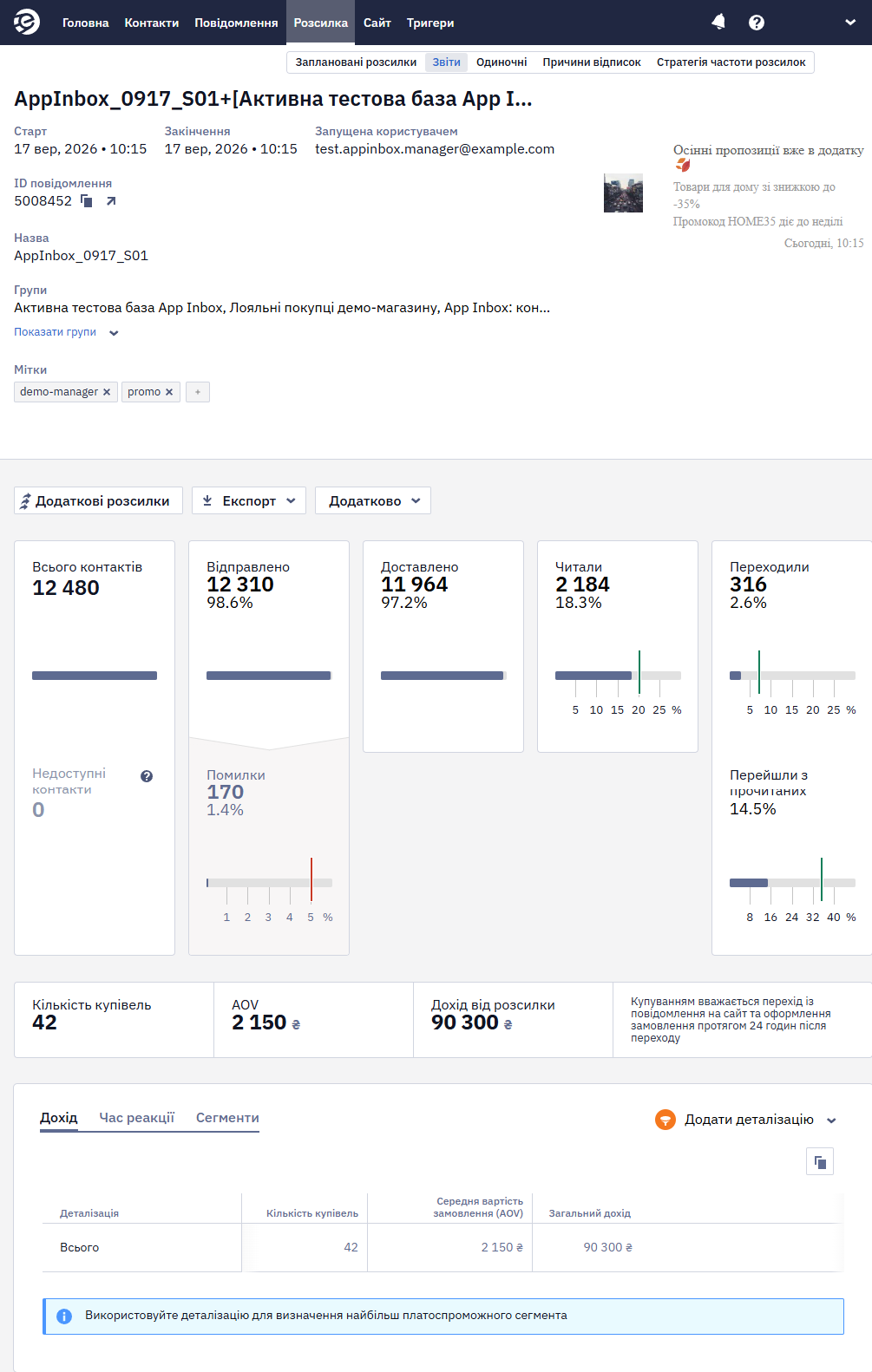The height and width of the screenshot is (1372, 872).
Task: Switch to Заплановані розсилки tab
Action: (x=356, y=62)
